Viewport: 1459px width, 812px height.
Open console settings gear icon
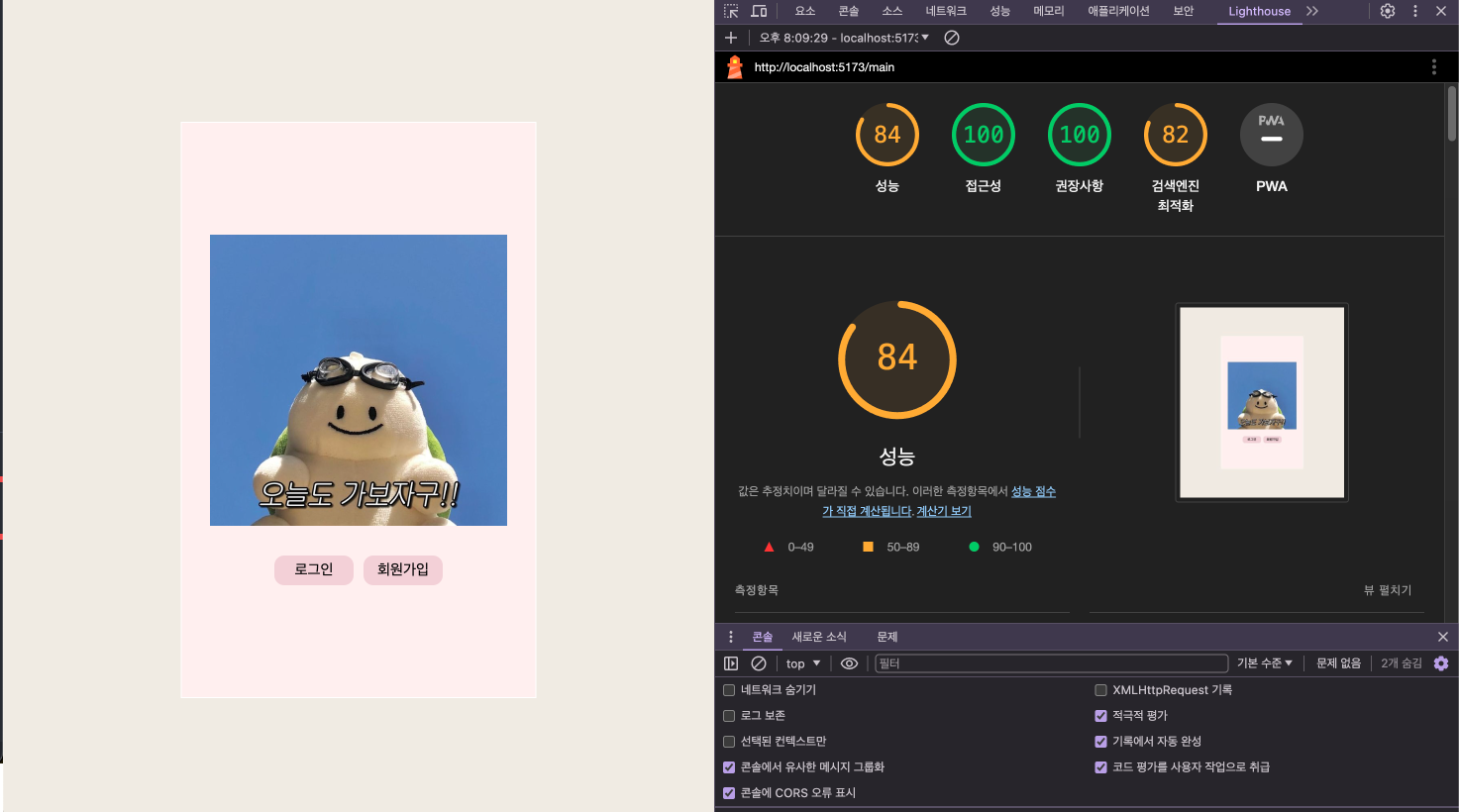tap(1441, 663)
